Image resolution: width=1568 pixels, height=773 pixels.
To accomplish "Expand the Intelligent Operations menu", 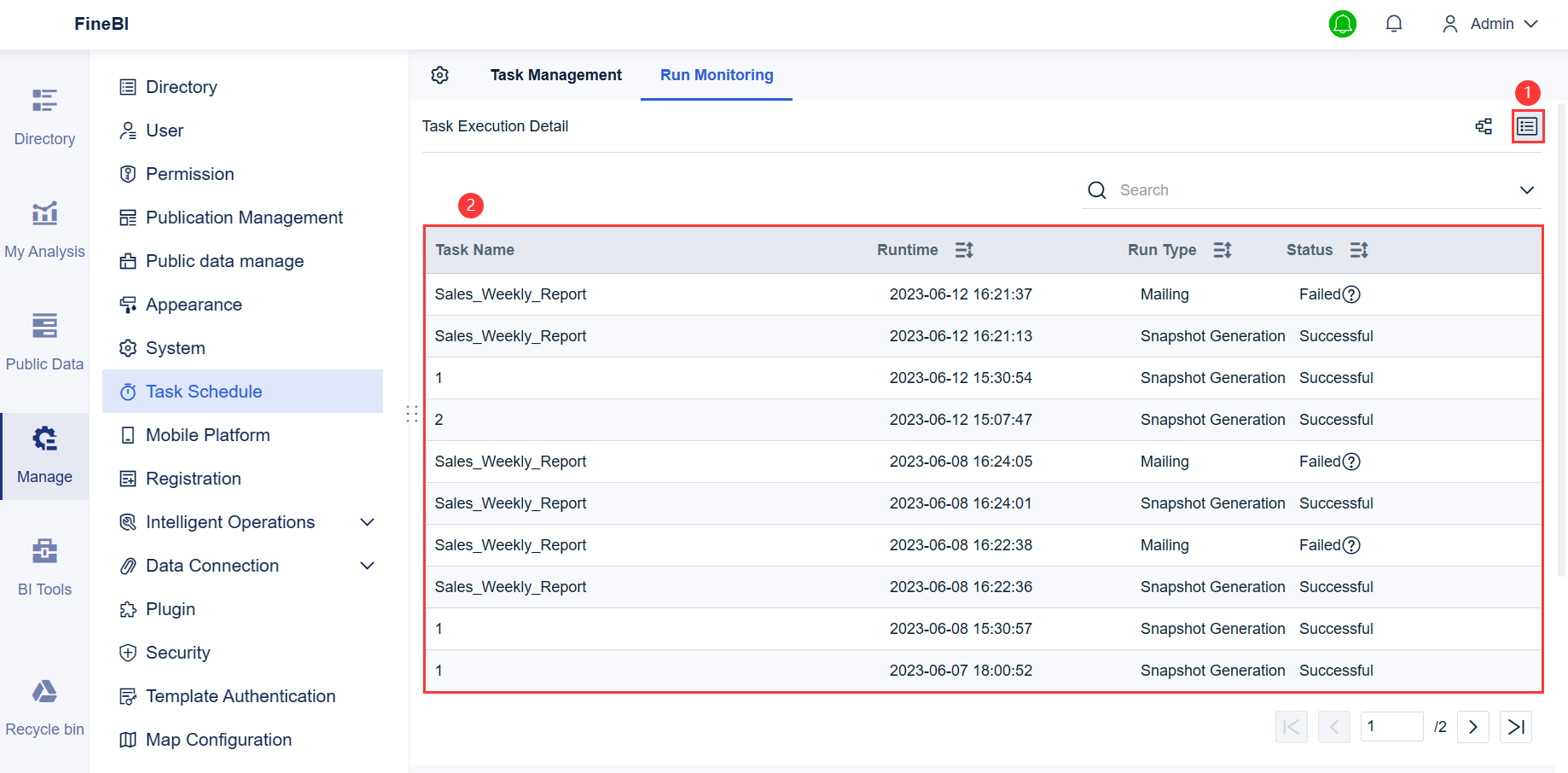I will click(x=368, y=521).
